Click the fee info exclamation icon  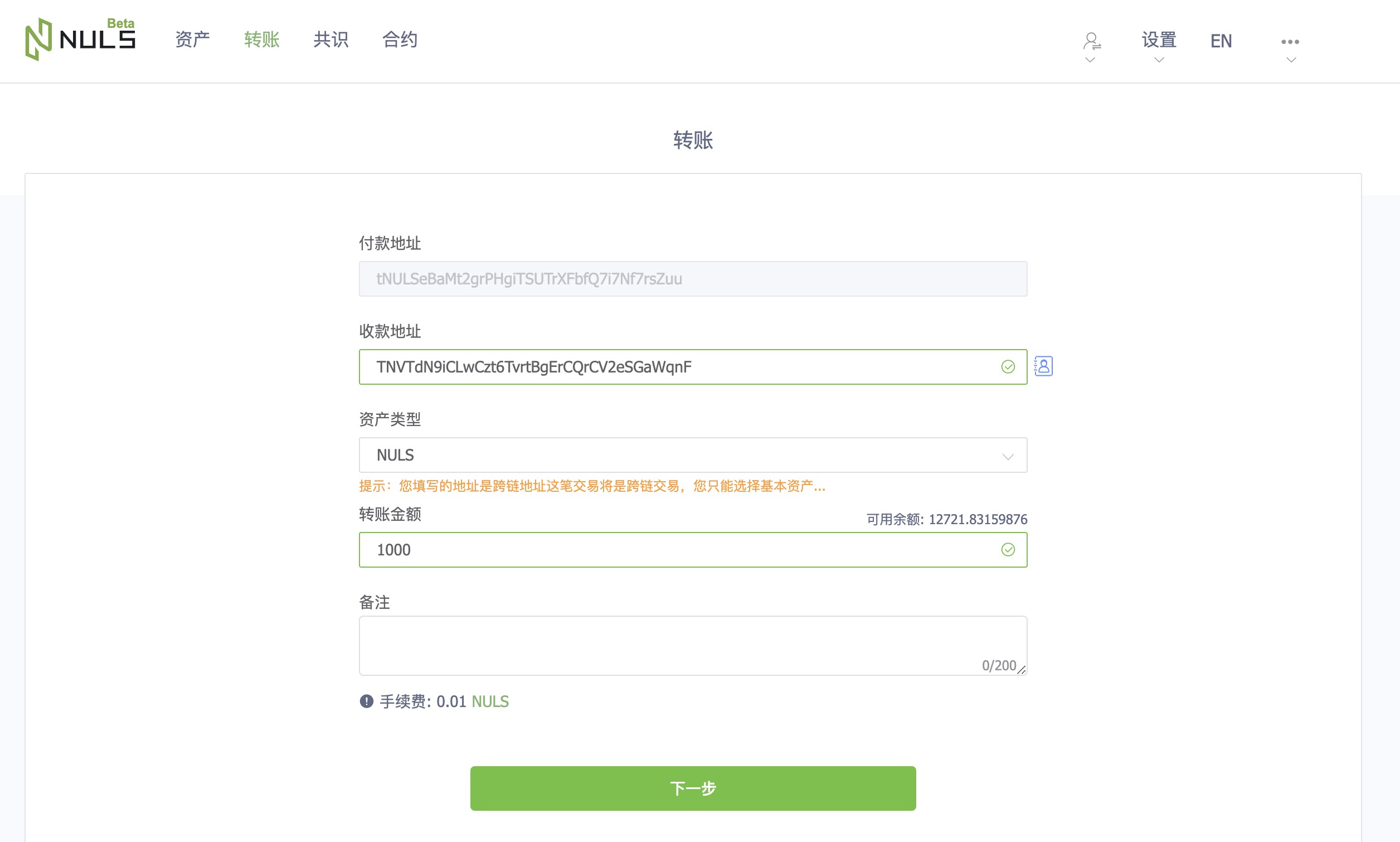[x=366, y=701]
